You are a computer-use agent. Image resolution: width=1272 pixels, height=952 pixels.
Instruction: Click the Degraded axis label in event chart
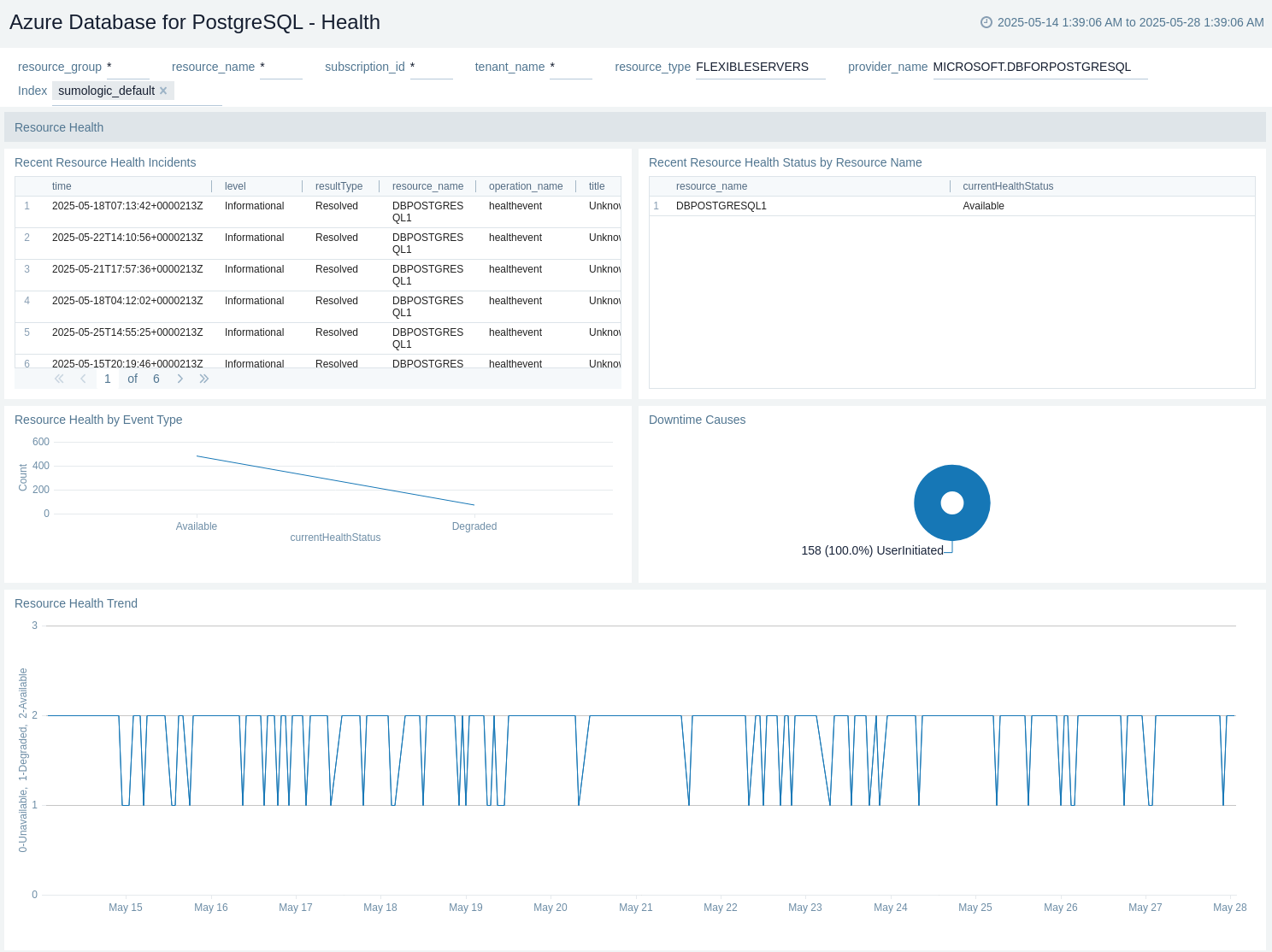click(474, 526)
